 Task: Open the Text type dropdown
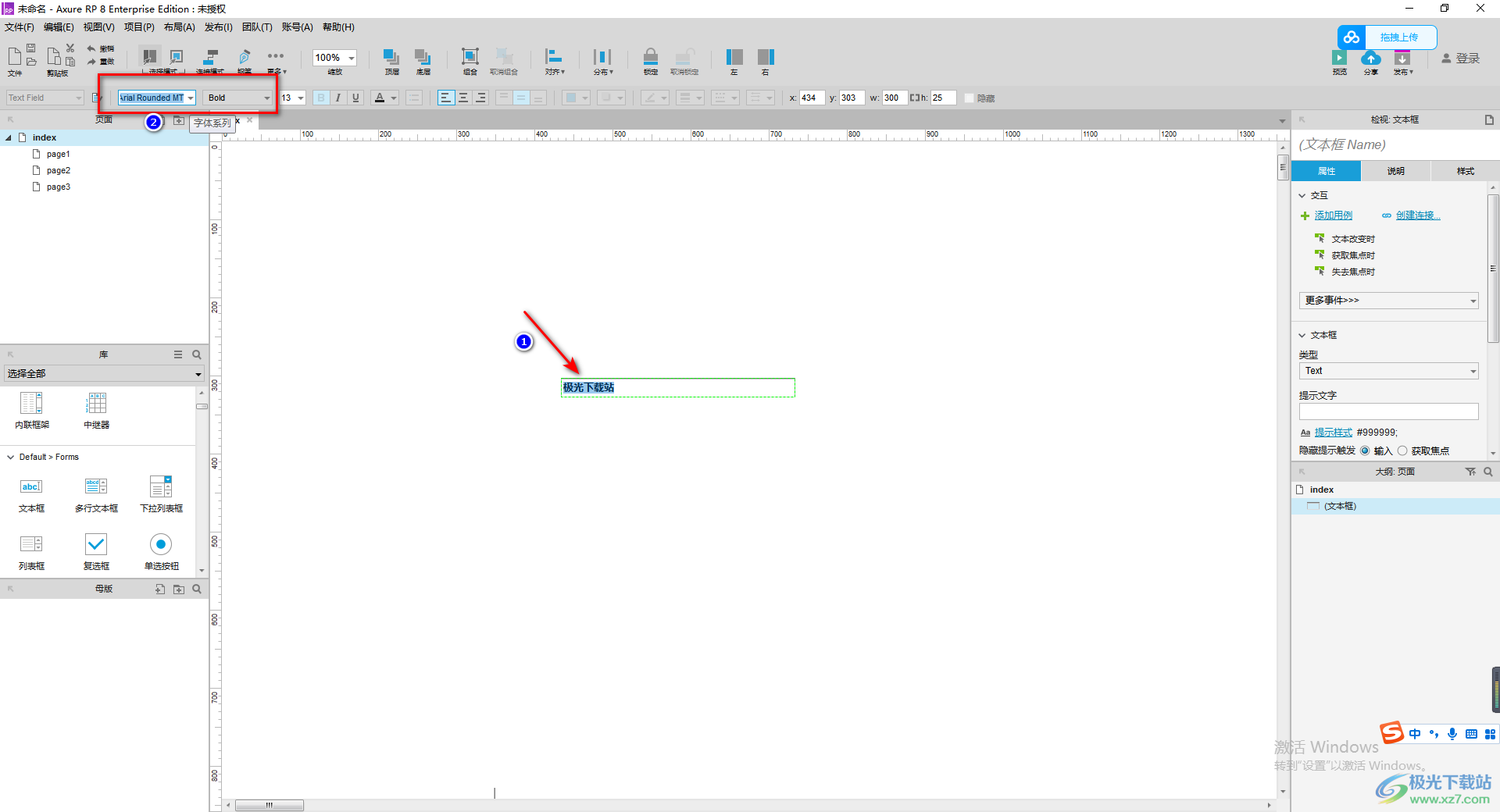coord(1388,371)
